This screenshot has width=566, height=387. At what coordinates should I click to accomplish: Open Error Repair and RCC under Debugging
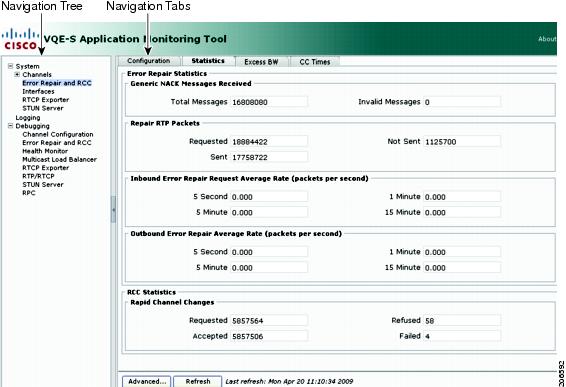57,143
